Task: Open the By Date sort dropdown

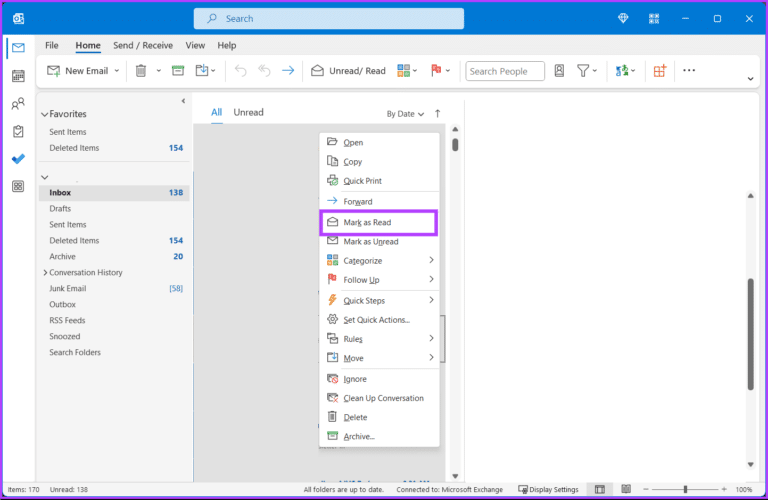Action: pos(405,114)
